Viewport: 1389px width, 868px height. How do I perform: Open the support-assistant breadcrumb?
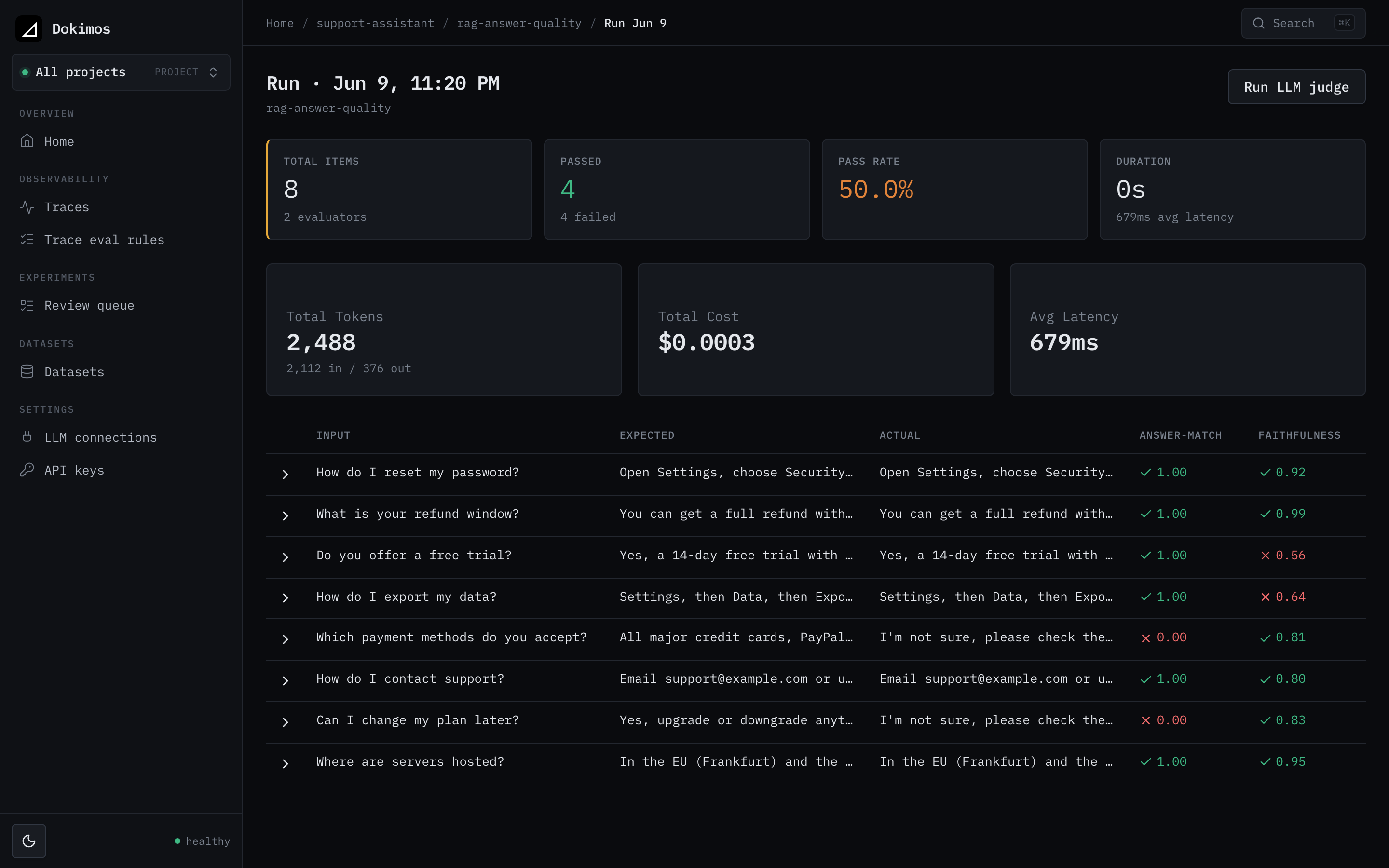pos(375,23)
